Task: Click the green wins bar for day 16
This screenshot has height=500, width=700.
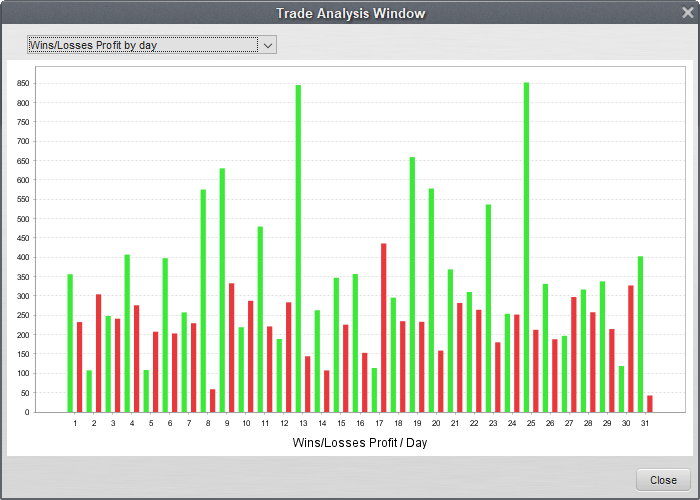Action: coord(355,343)
